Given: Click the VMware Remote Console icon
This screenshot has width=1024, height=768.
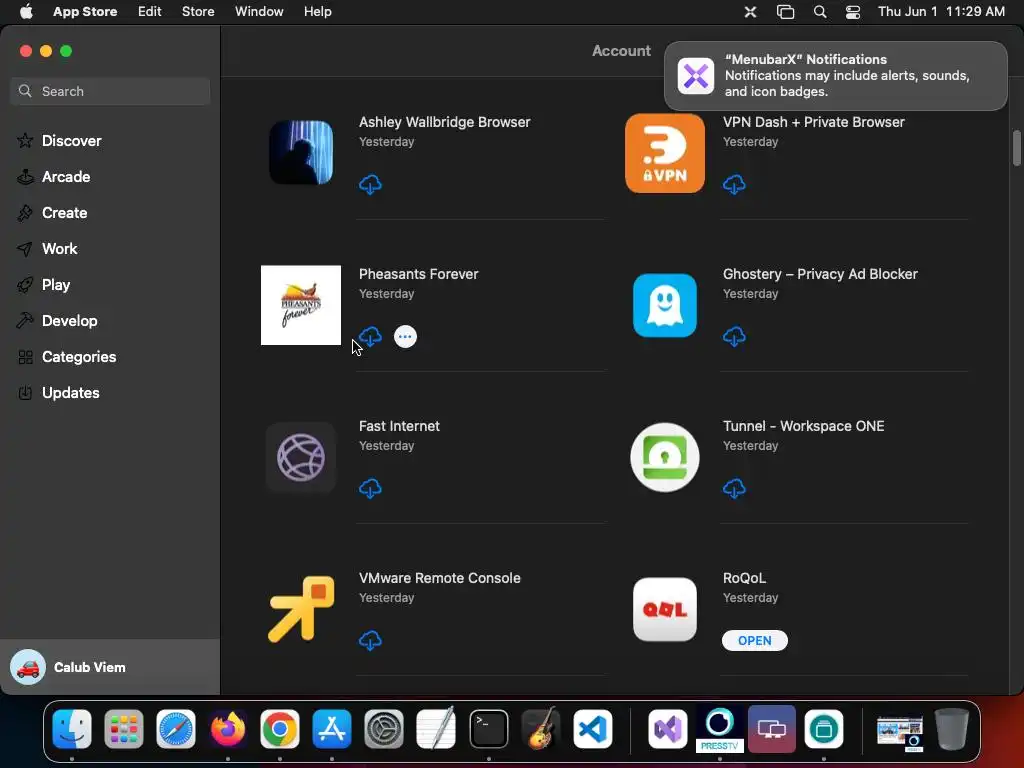Looking at the screenshot, I should click(x=301, y=609).
